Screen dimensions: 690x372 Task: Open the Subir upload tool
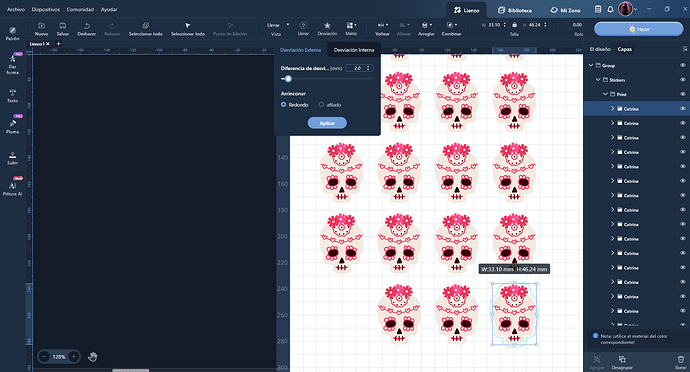pos(12,158)
